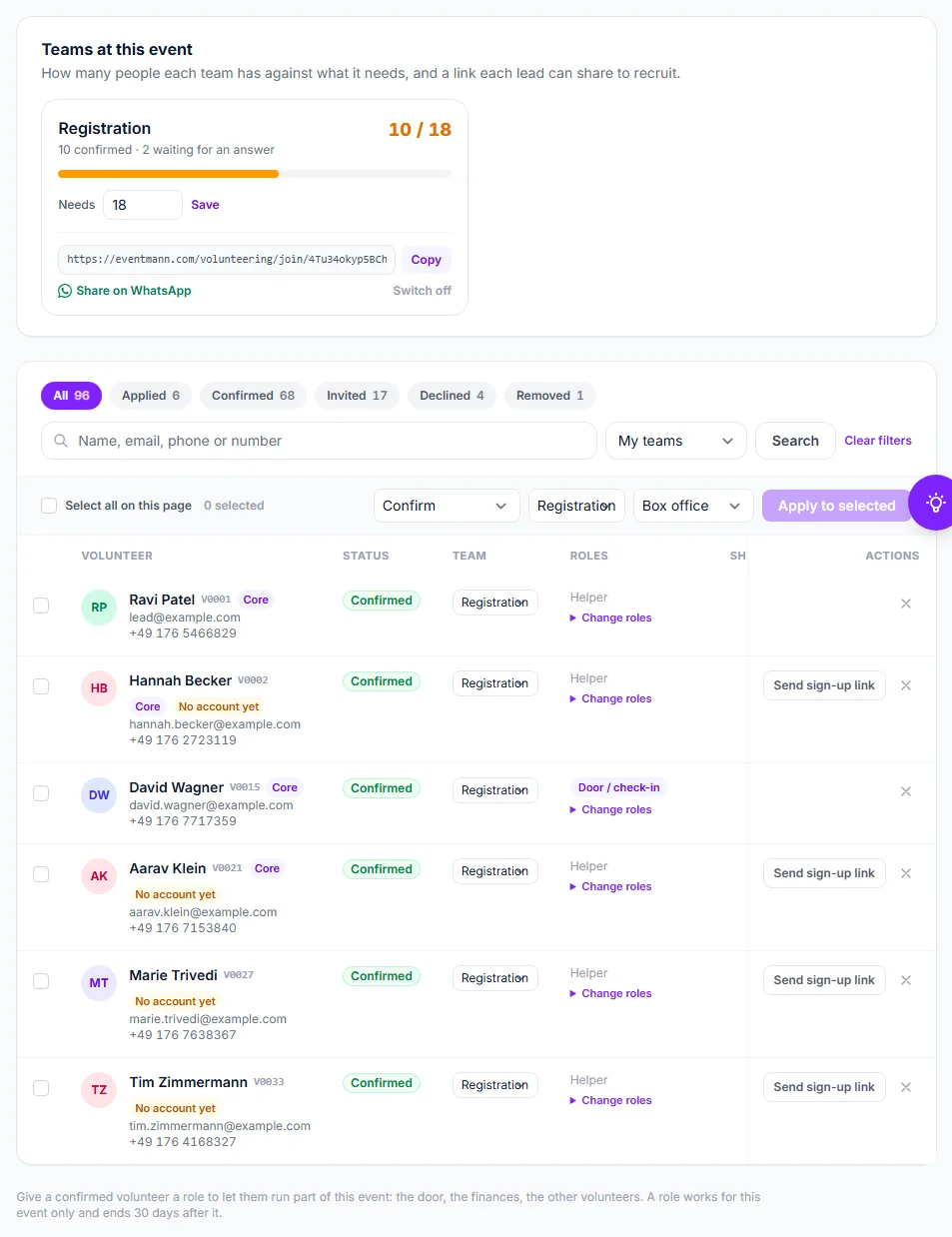Screen dimensions: 952x1237
Task: Click the WhatsApp logo icon
Action: (x=65, y=291)
